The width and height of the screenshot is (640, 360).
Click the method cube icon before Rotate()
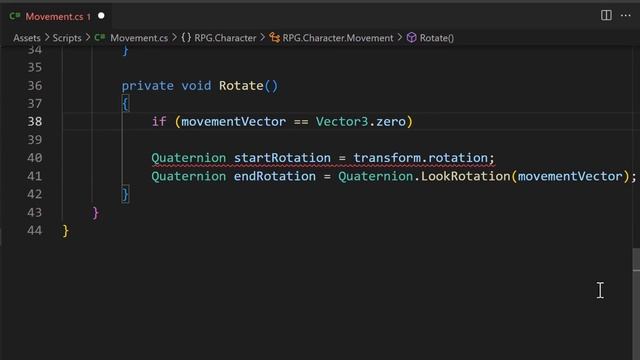tap(411, 38)
